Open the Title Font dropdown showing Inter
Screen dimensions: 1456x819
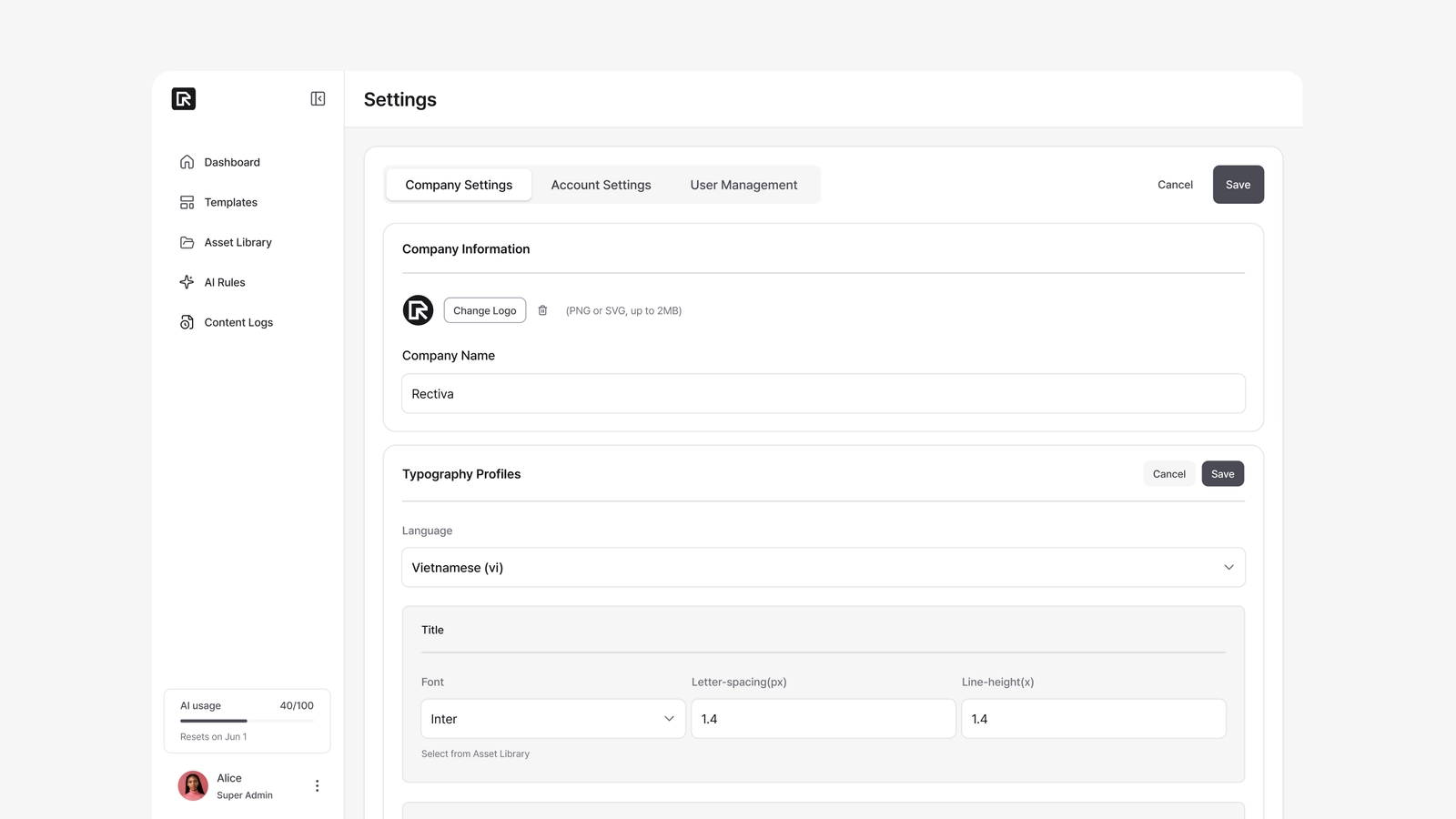[x=553, y=719]
